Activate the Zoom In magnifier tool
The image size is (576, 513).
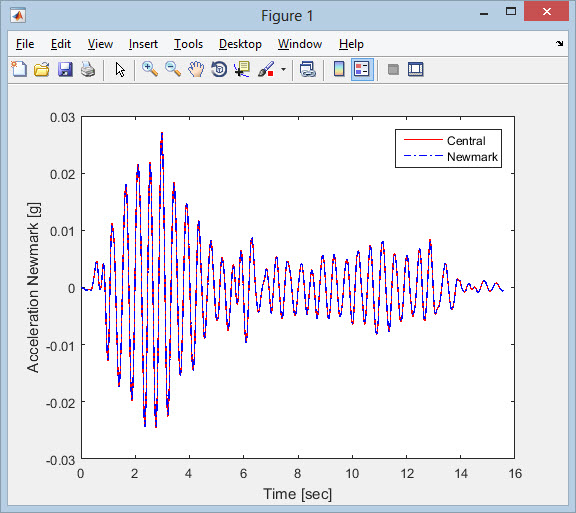[x=150, y=69]
